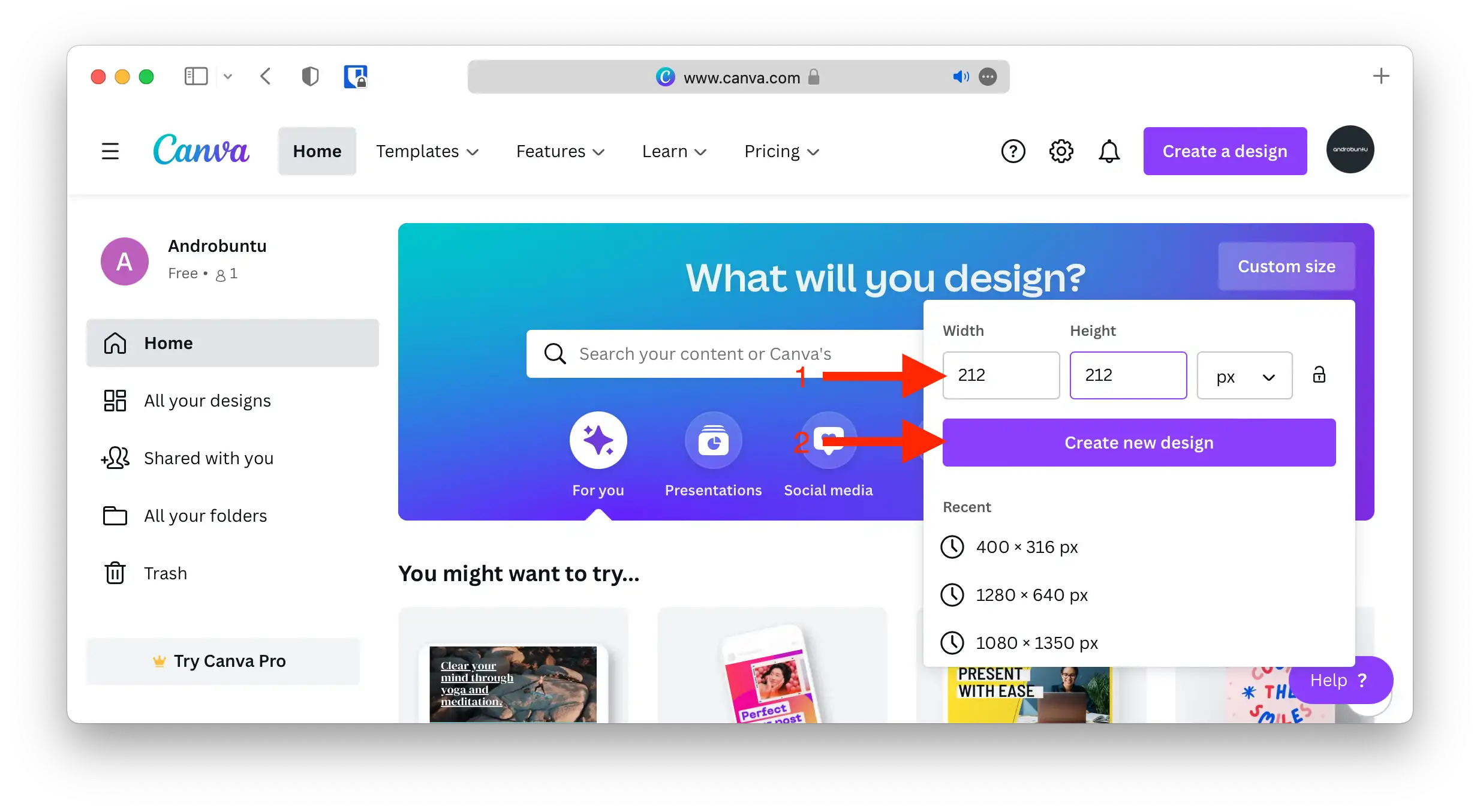Select the Presentations category icon
The height and width of the screenshot is (812, 1480).
coord(713,440)
